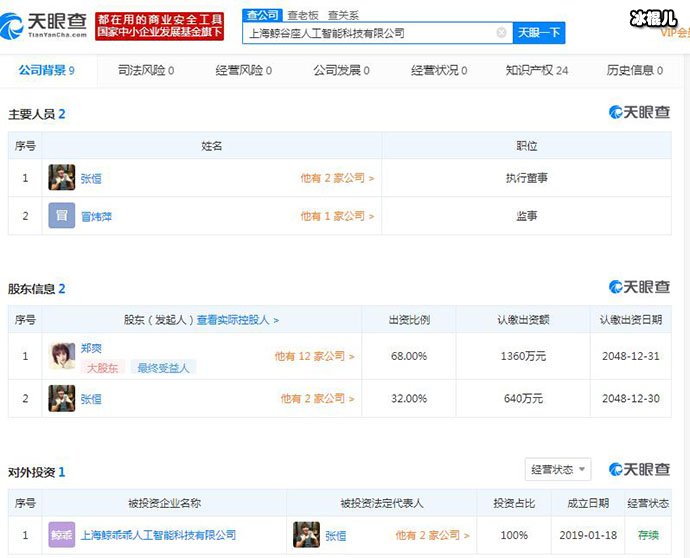This screenshot has height=558, width=690.
Task: Open the 司法风险 tab
Action: (146, 70)
